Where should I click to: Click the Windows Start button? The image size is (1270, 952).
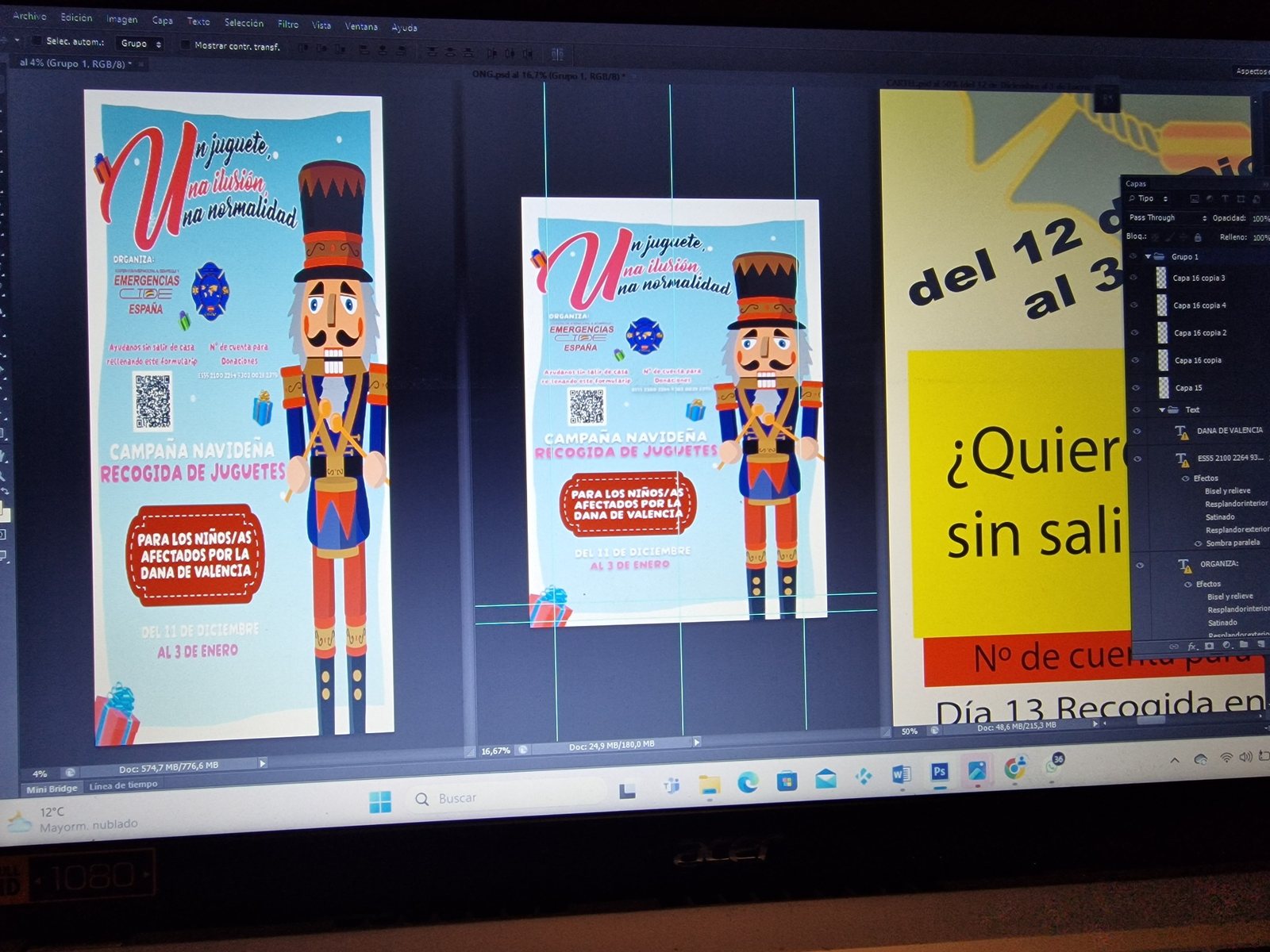click(380, 802)
